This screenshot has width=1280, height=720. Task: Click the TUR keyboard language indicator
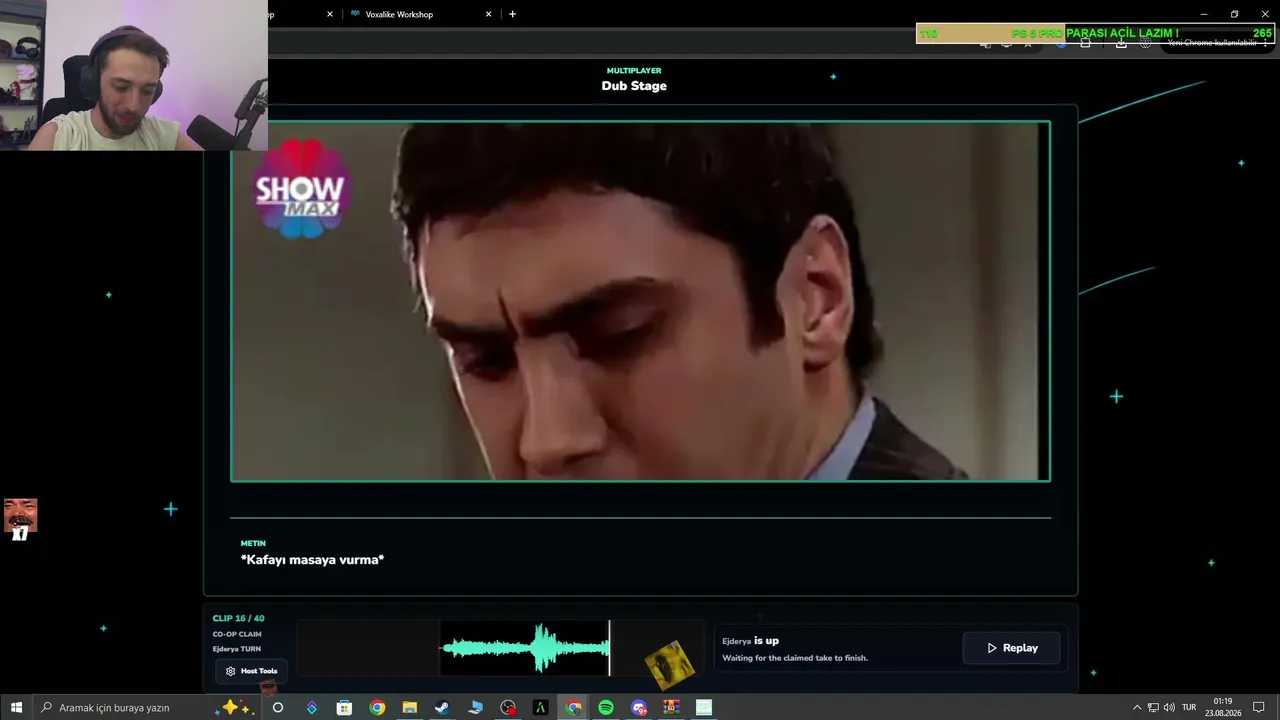1189,707
